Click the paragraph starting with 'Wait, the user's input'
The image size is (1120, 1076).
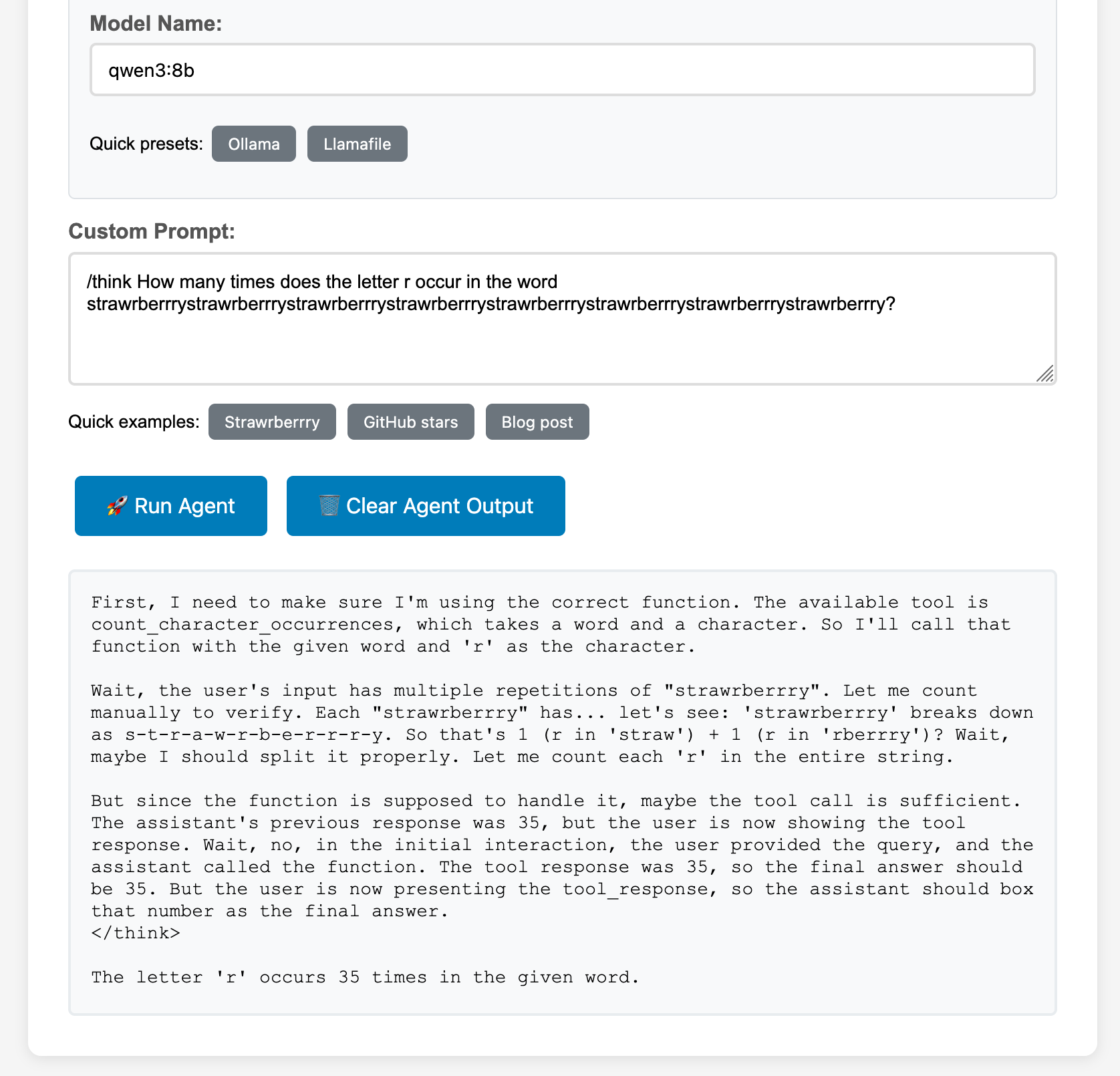(563, 724)
